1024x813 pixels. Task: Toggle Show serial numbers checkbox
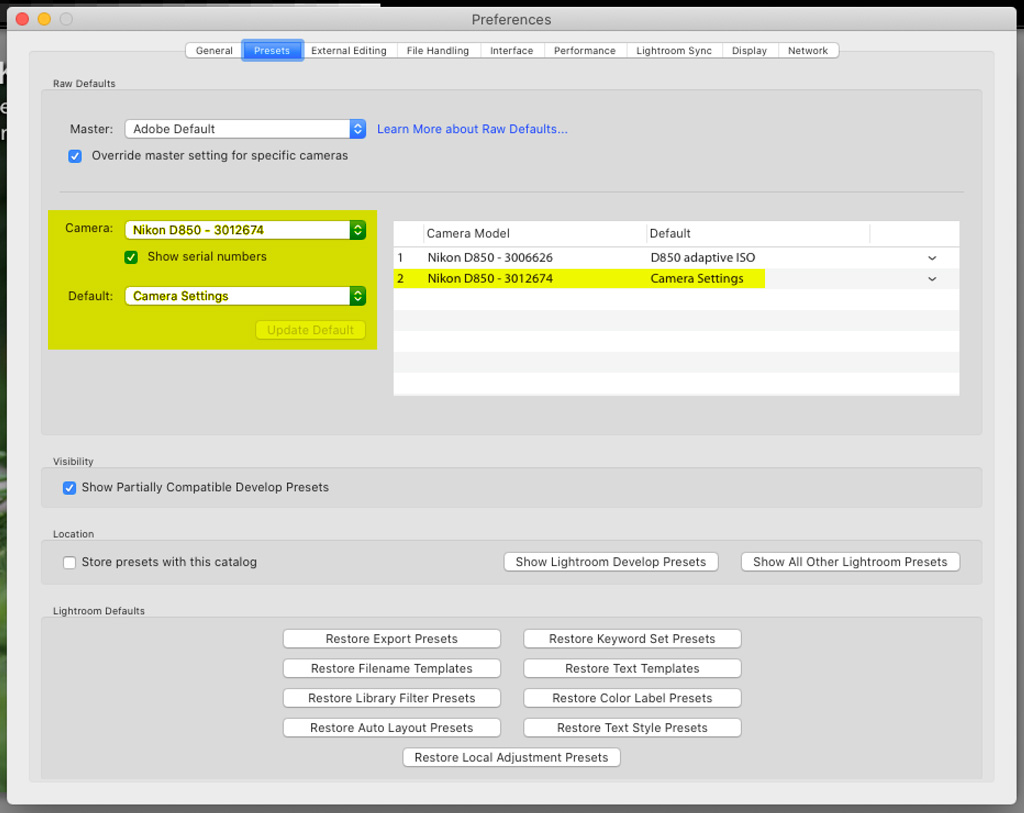point(131,257)
